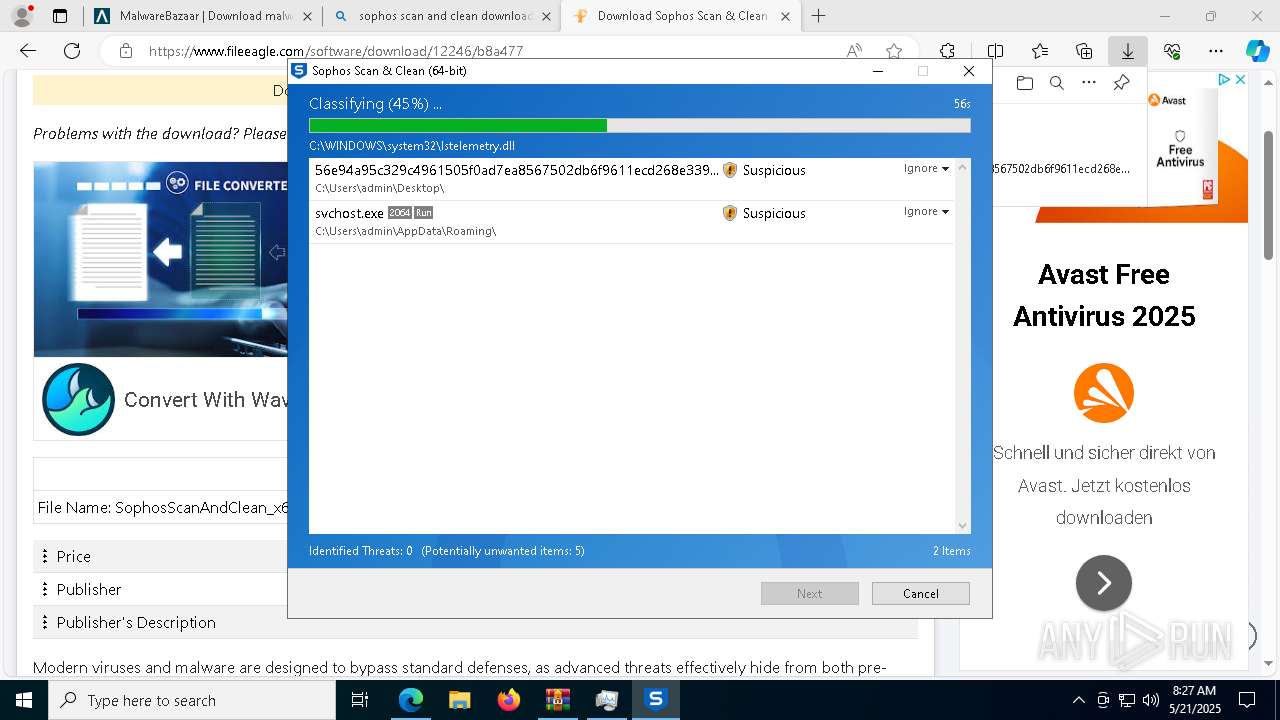This screenshot has height=720, width=1280.
Task: Click the Suspicious shield icon for 56e94a95 file
Action: (x=730, y=170)
